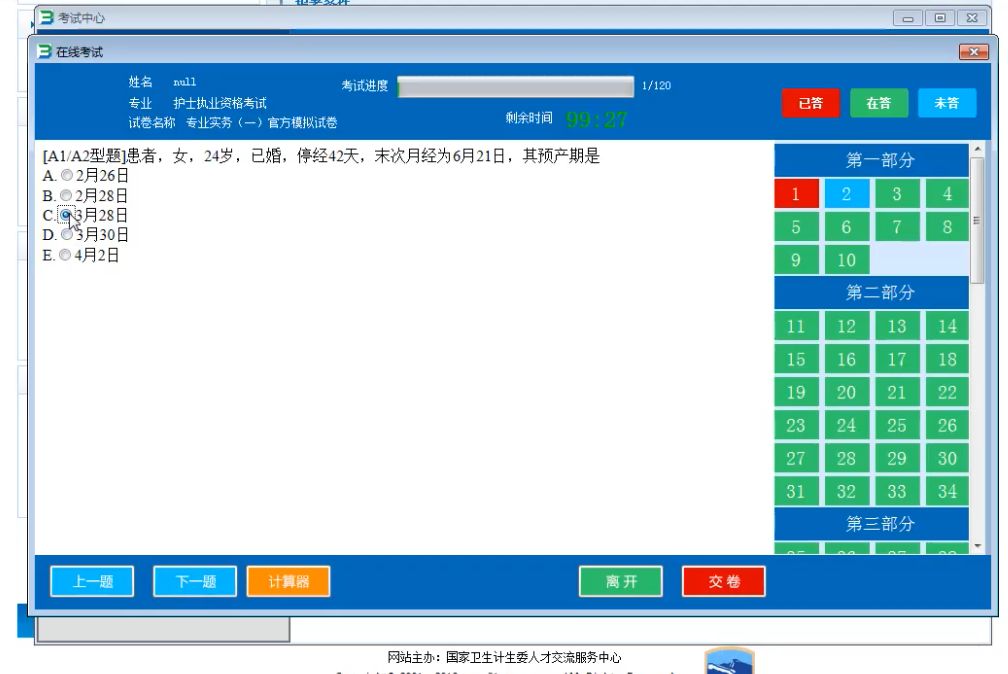The image size is (1008, 674).
Task: Open the 计算器 calculator
Action: pyautogui.click(x=288, y=581)
